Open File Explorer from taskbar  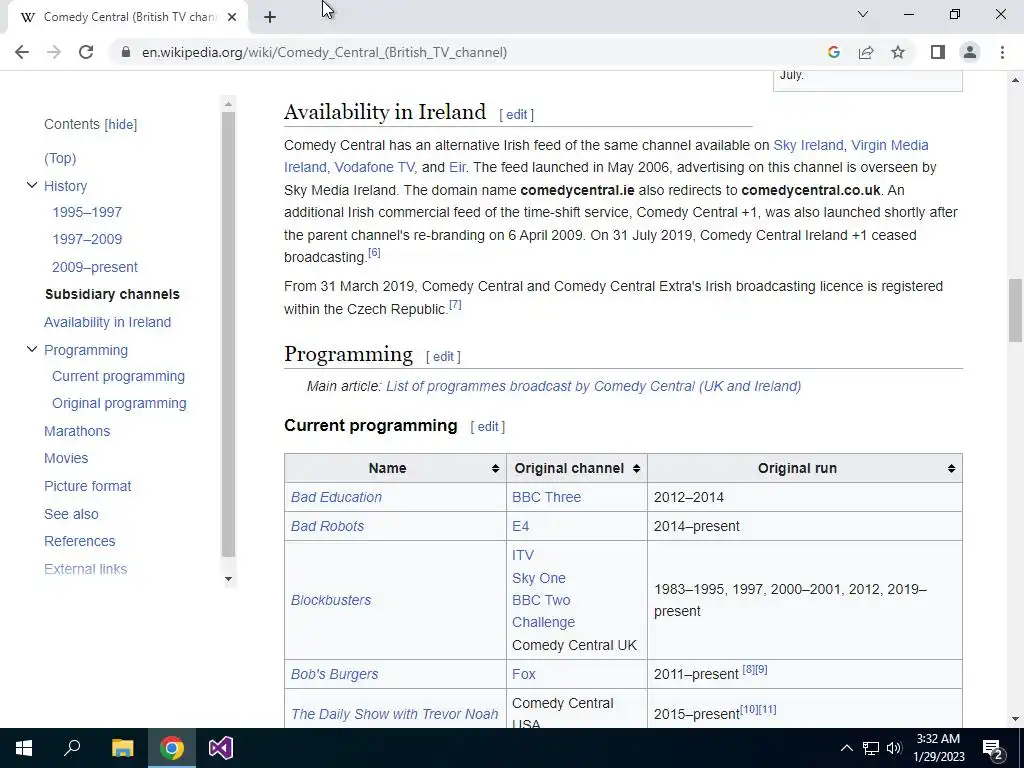click(x=122, y=748)
